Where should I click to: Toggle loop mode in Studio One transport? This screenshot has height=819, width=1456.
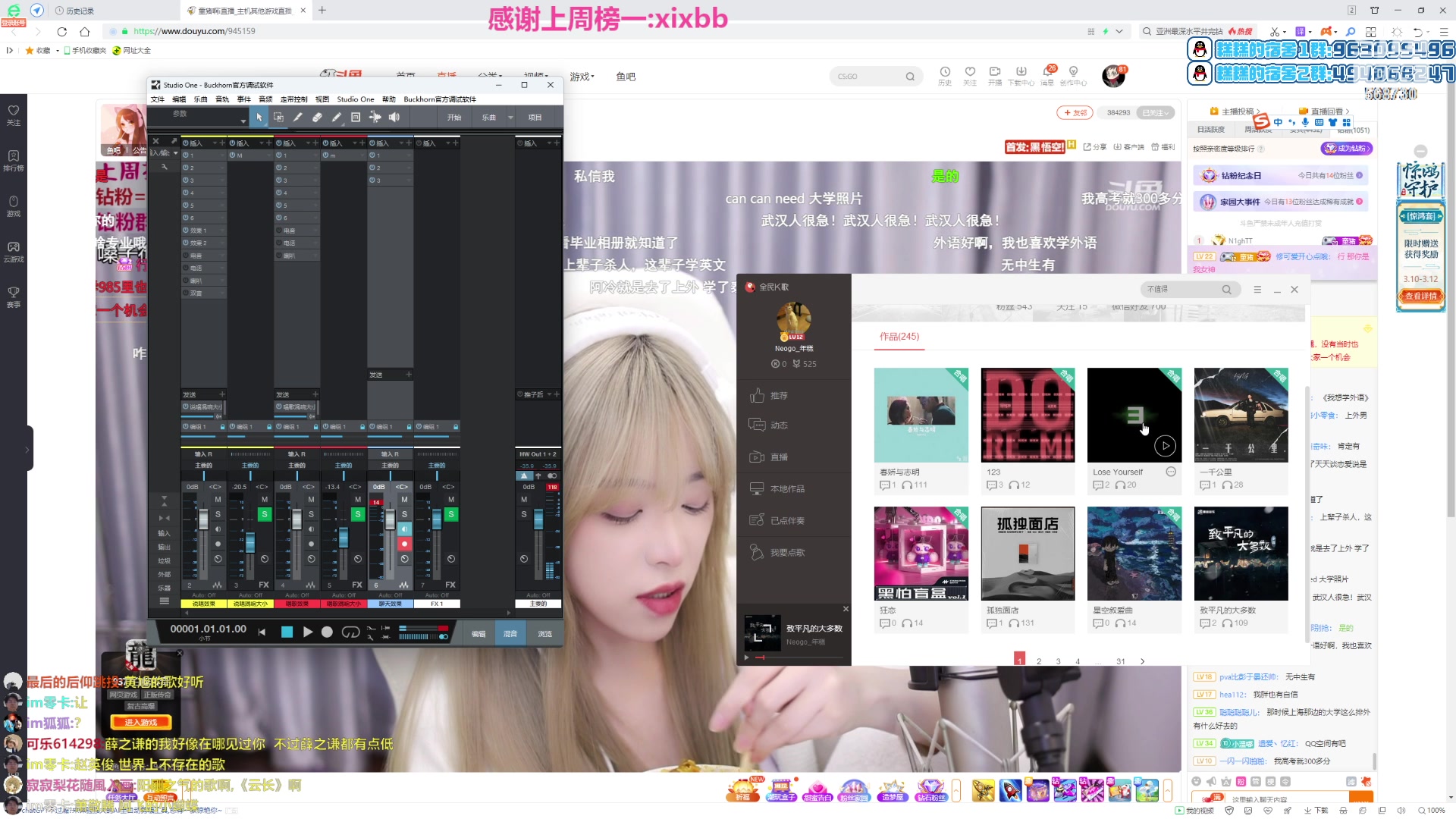tap(350, 632)
